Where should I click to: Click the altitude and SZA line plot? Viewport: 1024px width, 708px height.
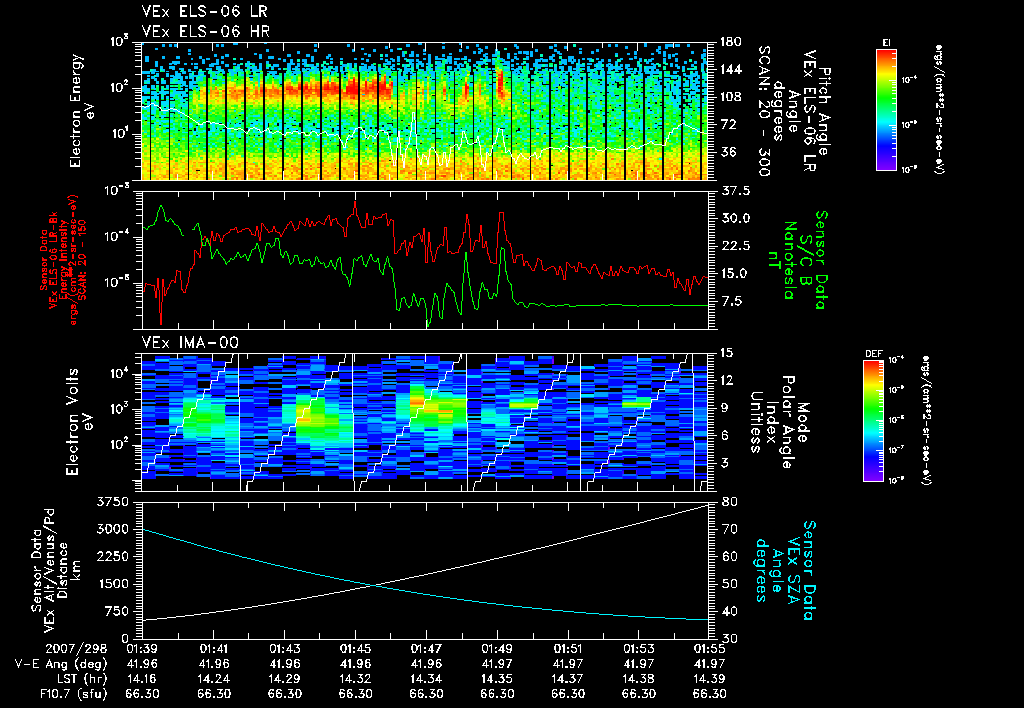pyautogui.click(x=424, y=570)
